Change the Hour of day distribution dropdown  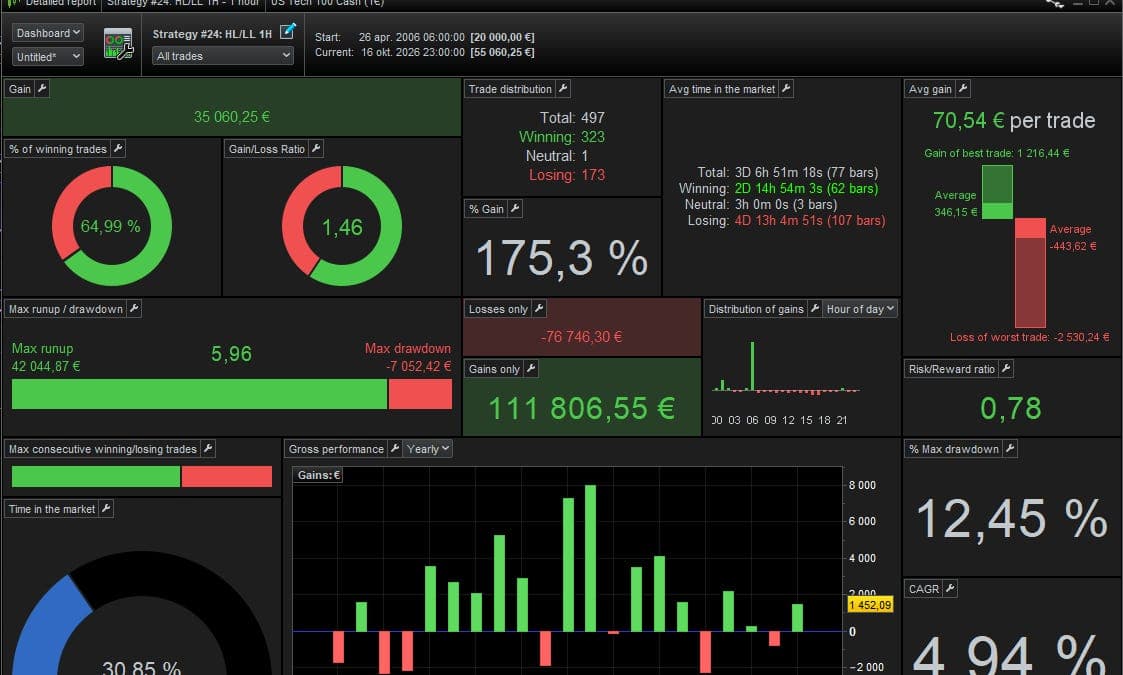860,309
